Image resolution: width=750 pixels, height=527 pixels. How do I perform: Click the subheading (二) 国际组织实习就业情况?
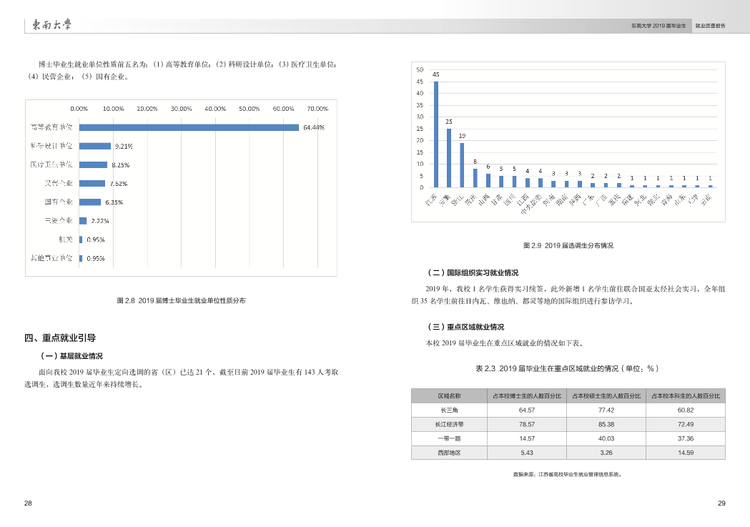tap(473, 273)
